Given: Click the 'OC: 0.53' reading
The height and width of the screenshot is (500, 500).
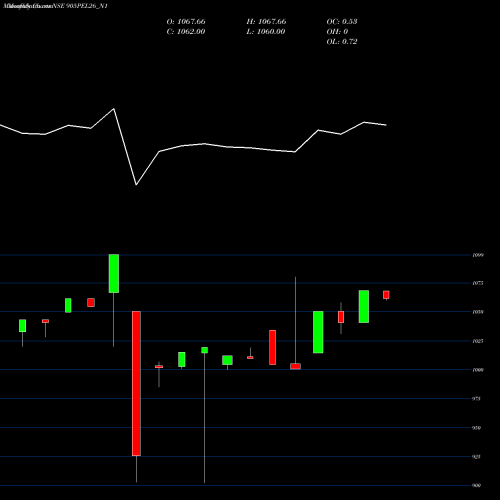Looking at the screenshot, I should [342, 21].
